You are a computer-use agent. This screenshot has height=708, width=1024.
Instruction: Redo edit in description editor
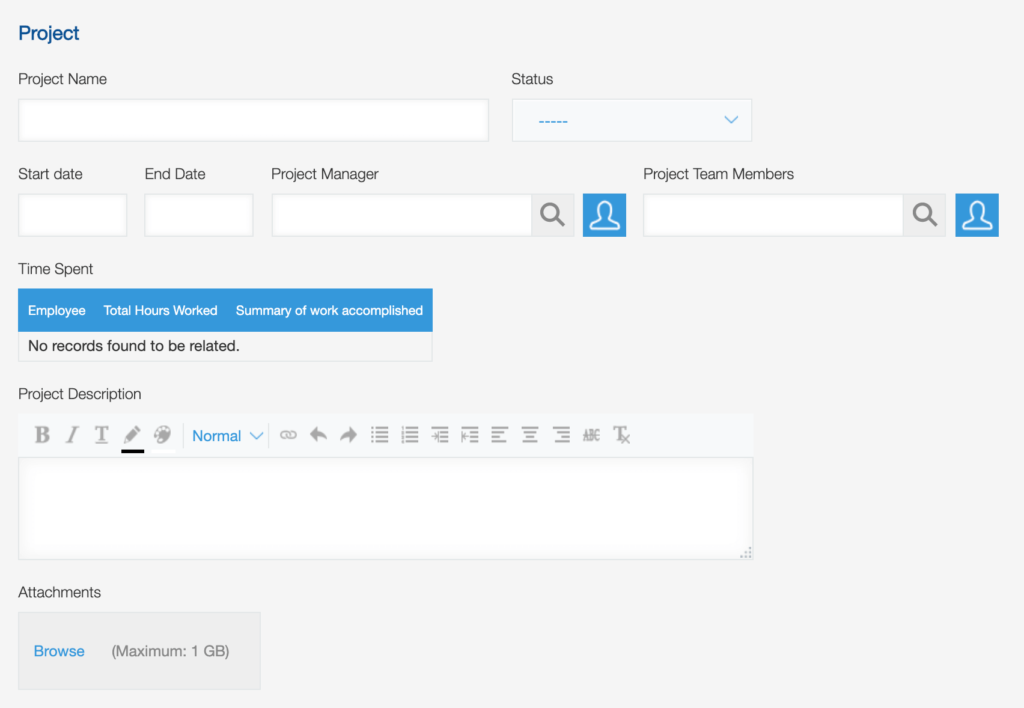[349, 435]
